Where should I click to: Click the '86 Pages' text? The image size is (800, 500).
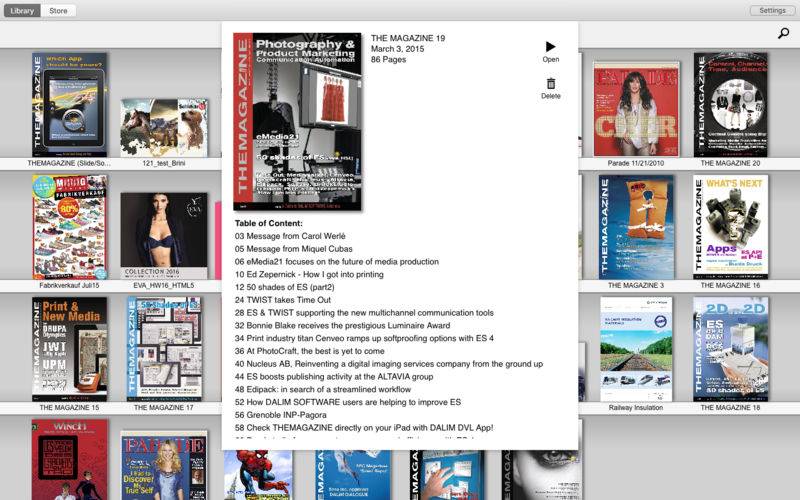tap(388, 60)
